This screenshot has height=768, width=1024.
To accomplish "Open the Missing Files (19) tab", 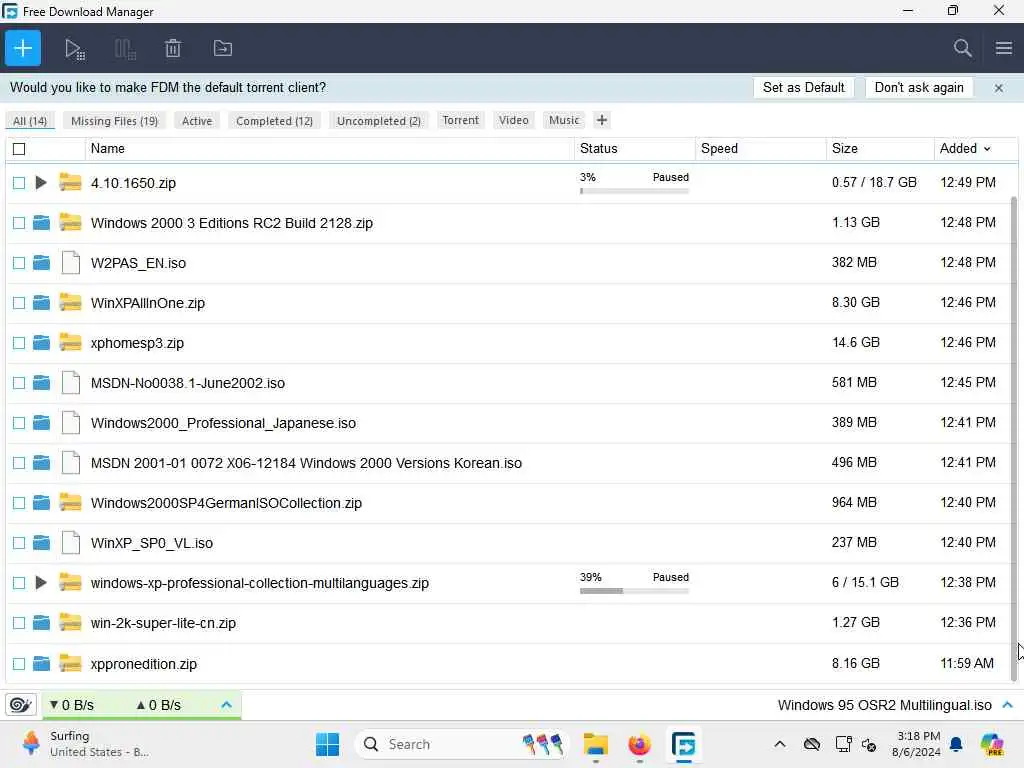I will click(x=114, y=121).
